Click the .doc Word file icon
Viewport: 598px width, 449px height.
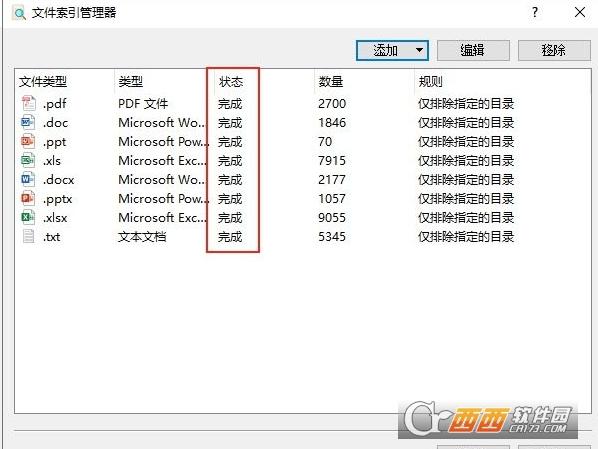28,122
